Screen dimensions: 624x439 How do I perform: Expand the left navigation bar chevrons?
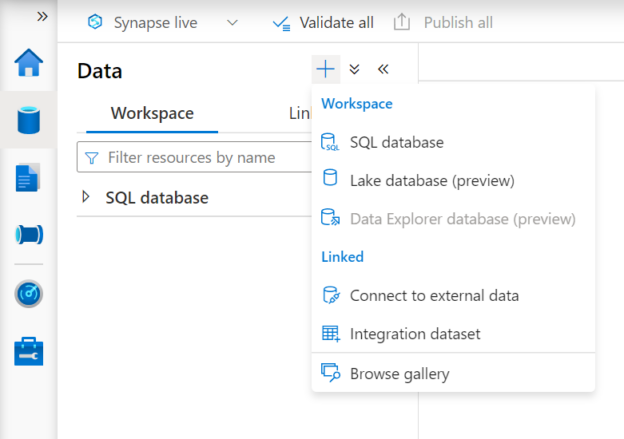(42, 17)
